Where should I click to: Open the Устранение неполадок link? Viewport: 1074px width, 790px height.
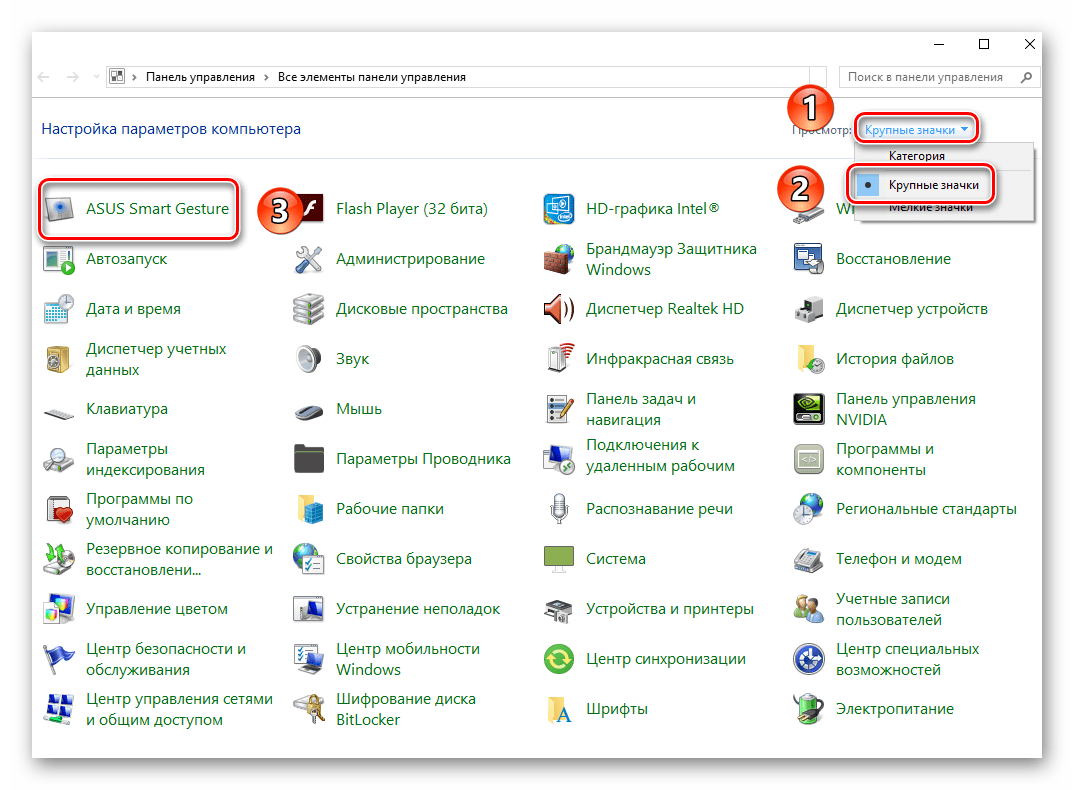[417, 609]
